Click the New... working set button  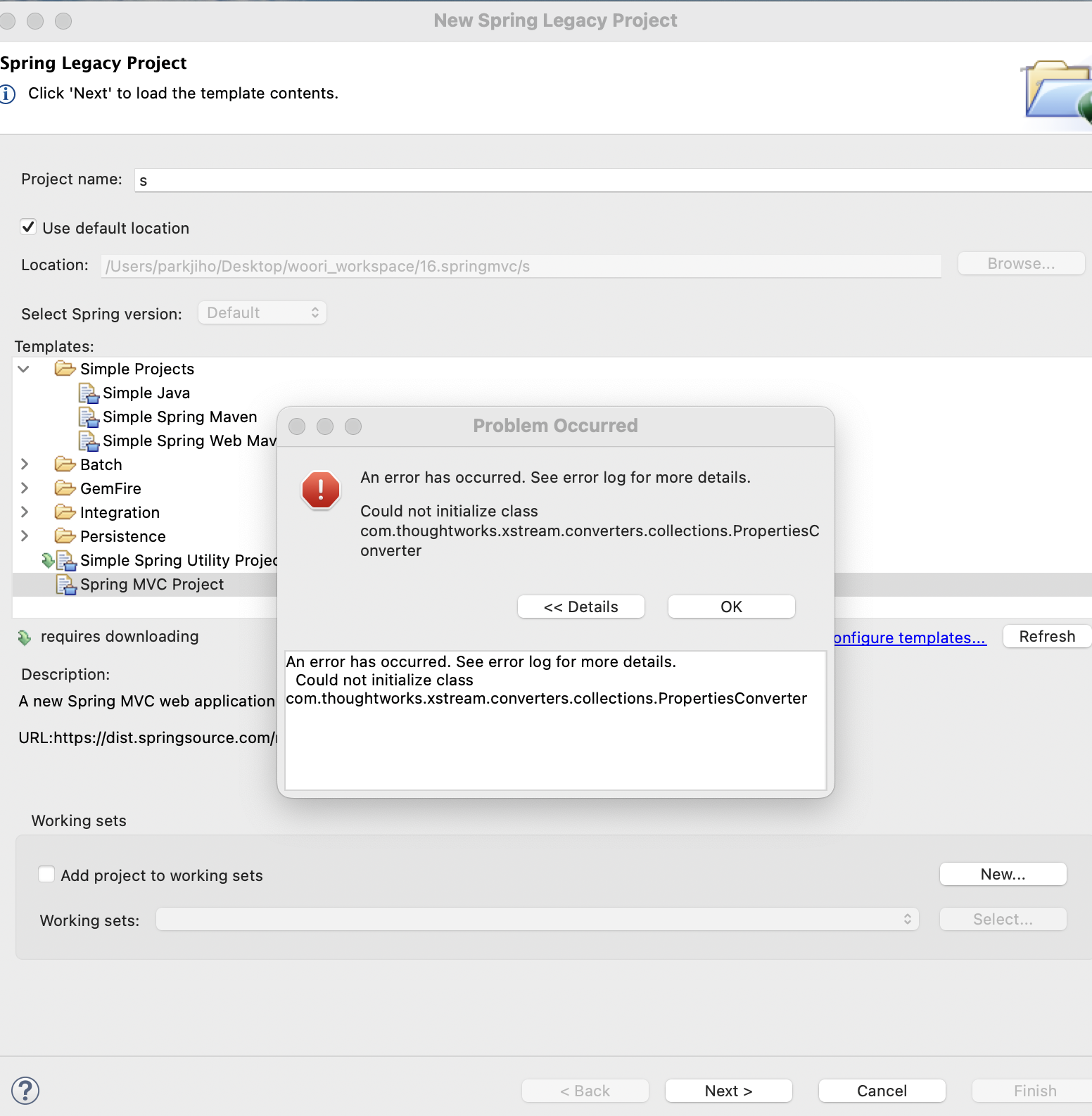click(1003, 874)
